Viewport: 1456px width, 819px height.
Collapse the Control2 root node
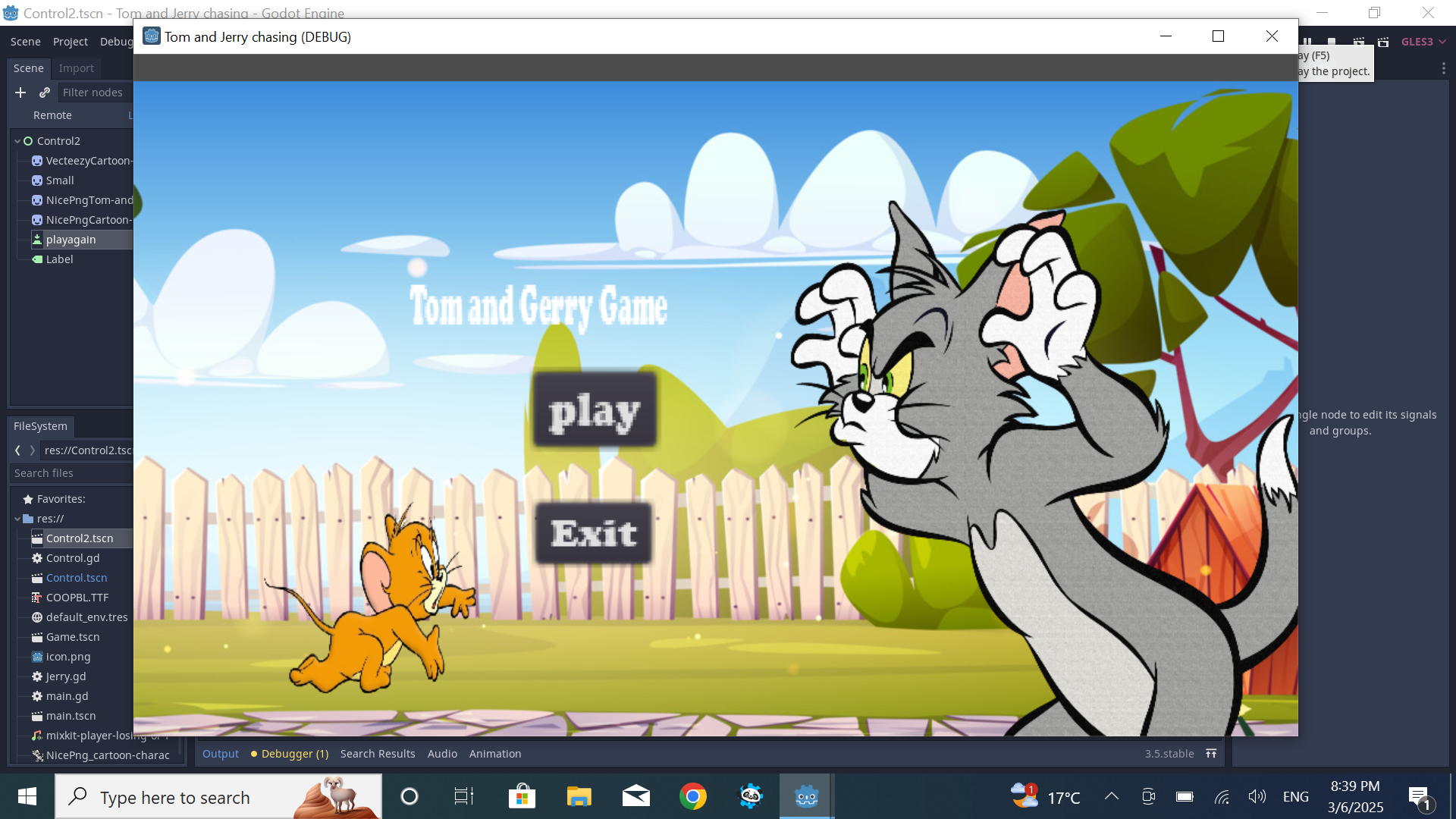tap(17, 141)
